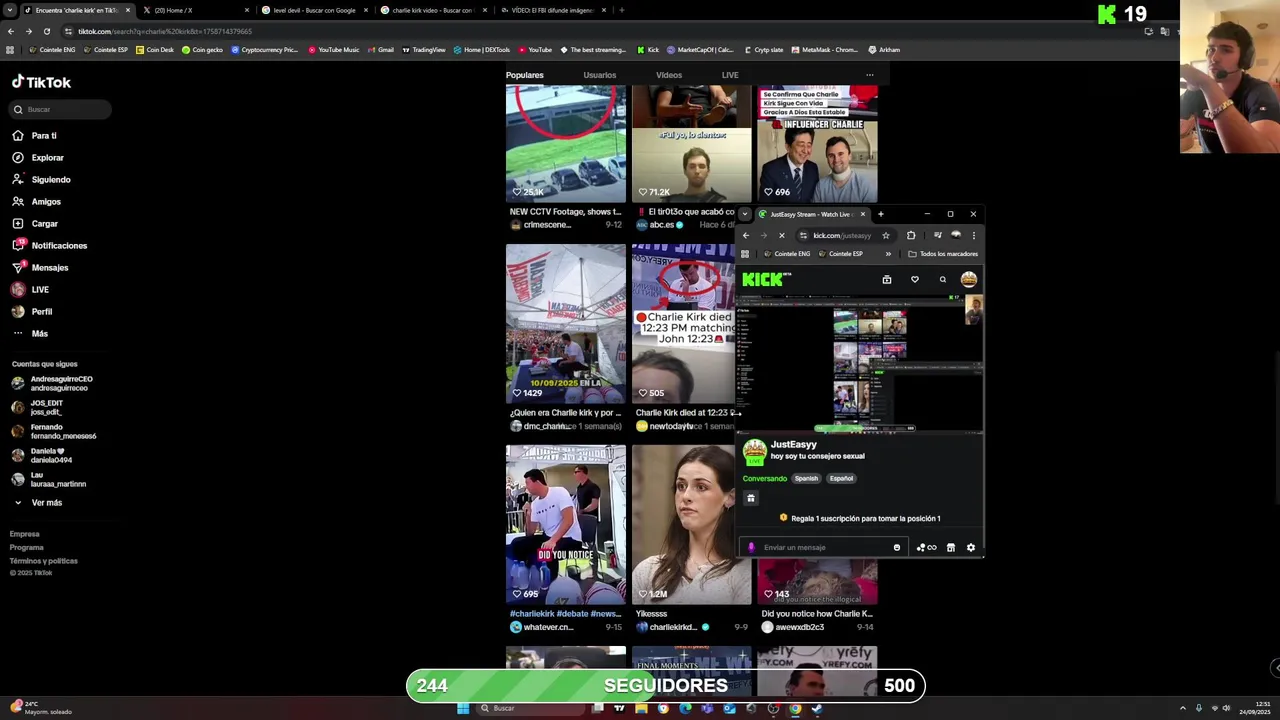The height and width of the screenshot is (720, 1280).
Task: Stop loading the Kick page
Action: click(x=782, y=236)
